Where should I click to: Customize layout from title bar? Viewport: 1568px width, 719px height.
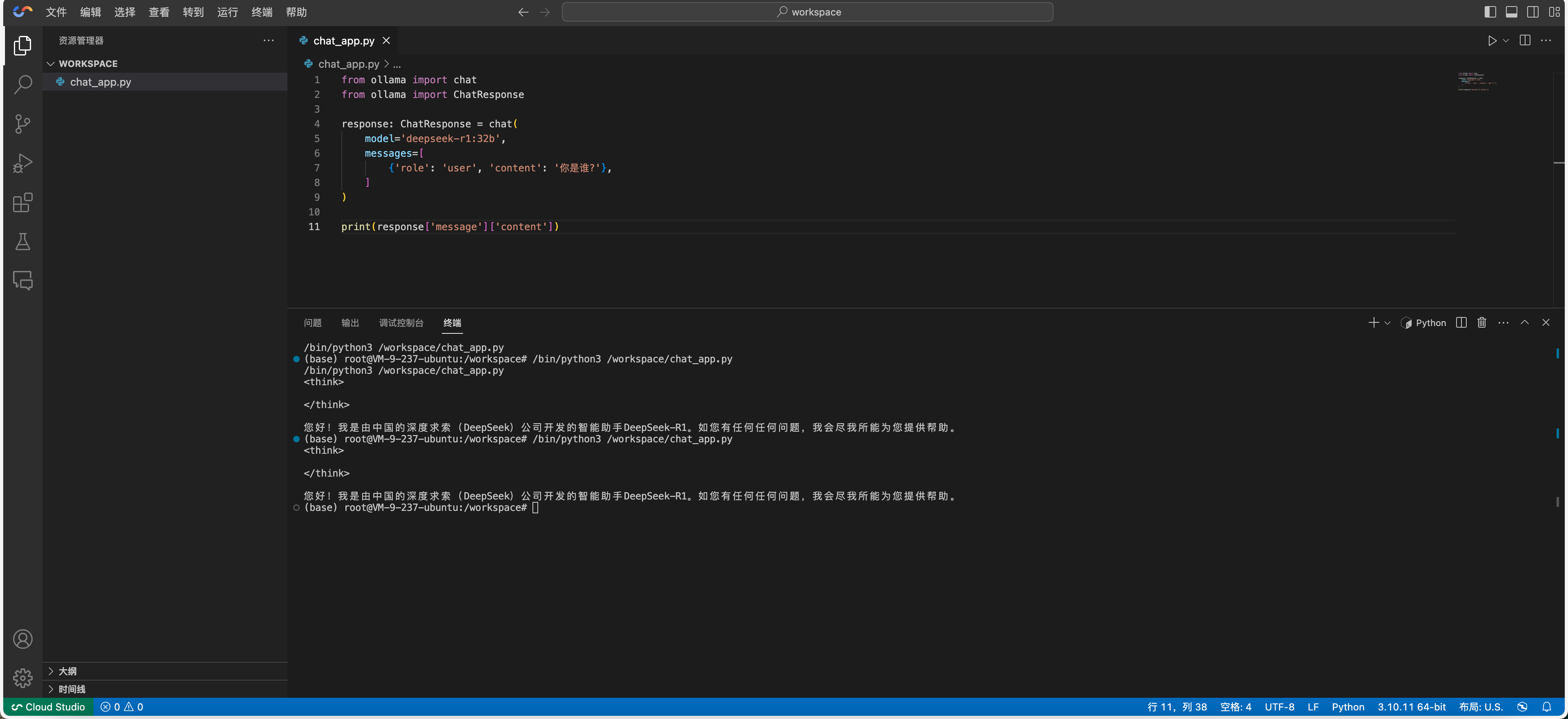point(1555,11)
